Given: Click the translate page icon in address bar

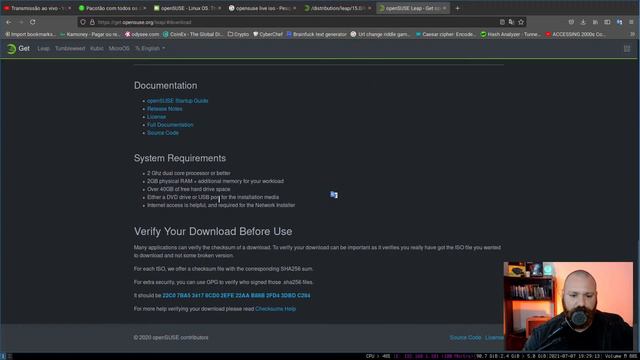Looking at the screenshot, I should [x=511, y=22].
